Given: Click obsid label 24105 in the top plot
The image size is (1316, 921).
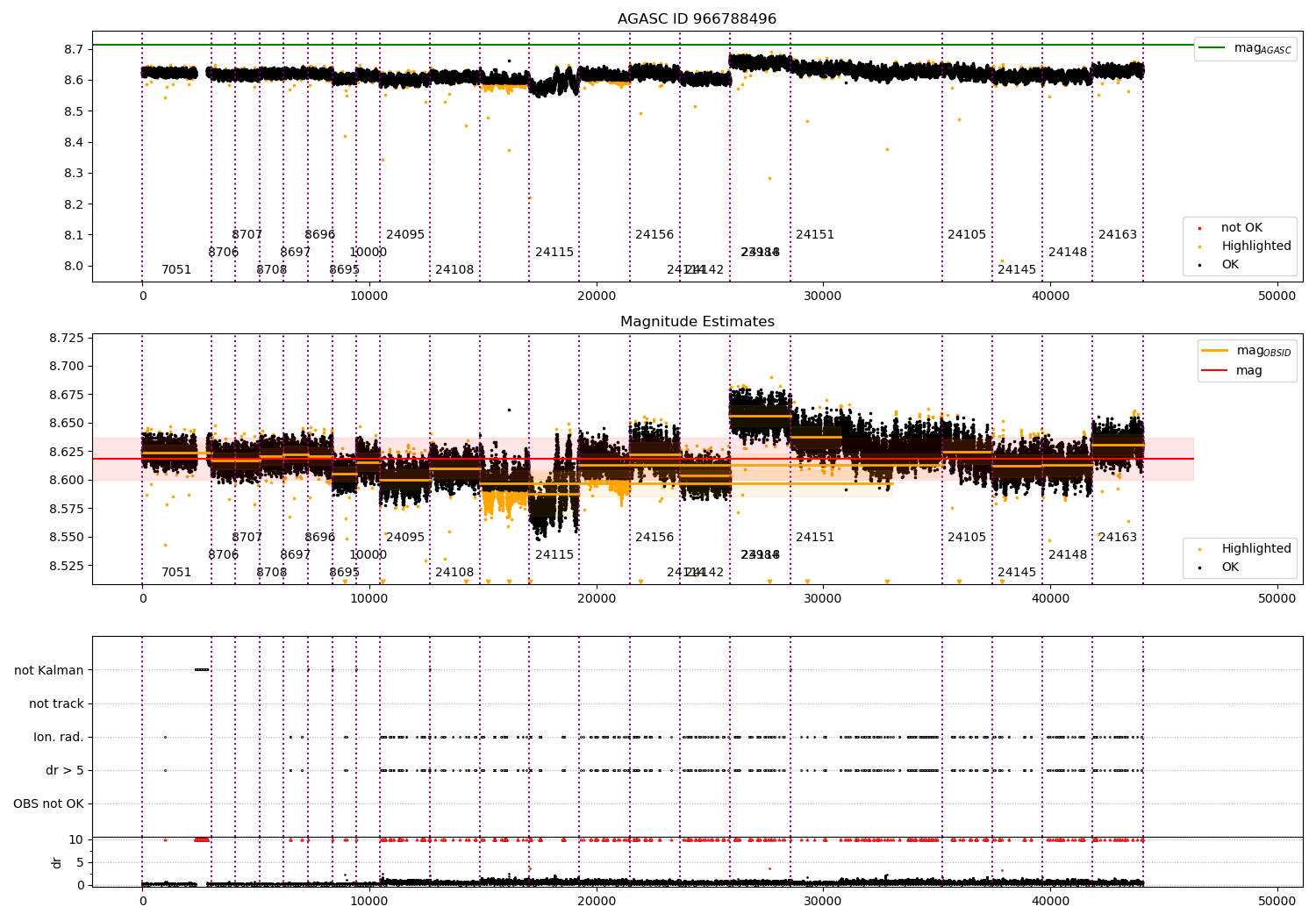Looking at the screenshot, I should 967,235.
